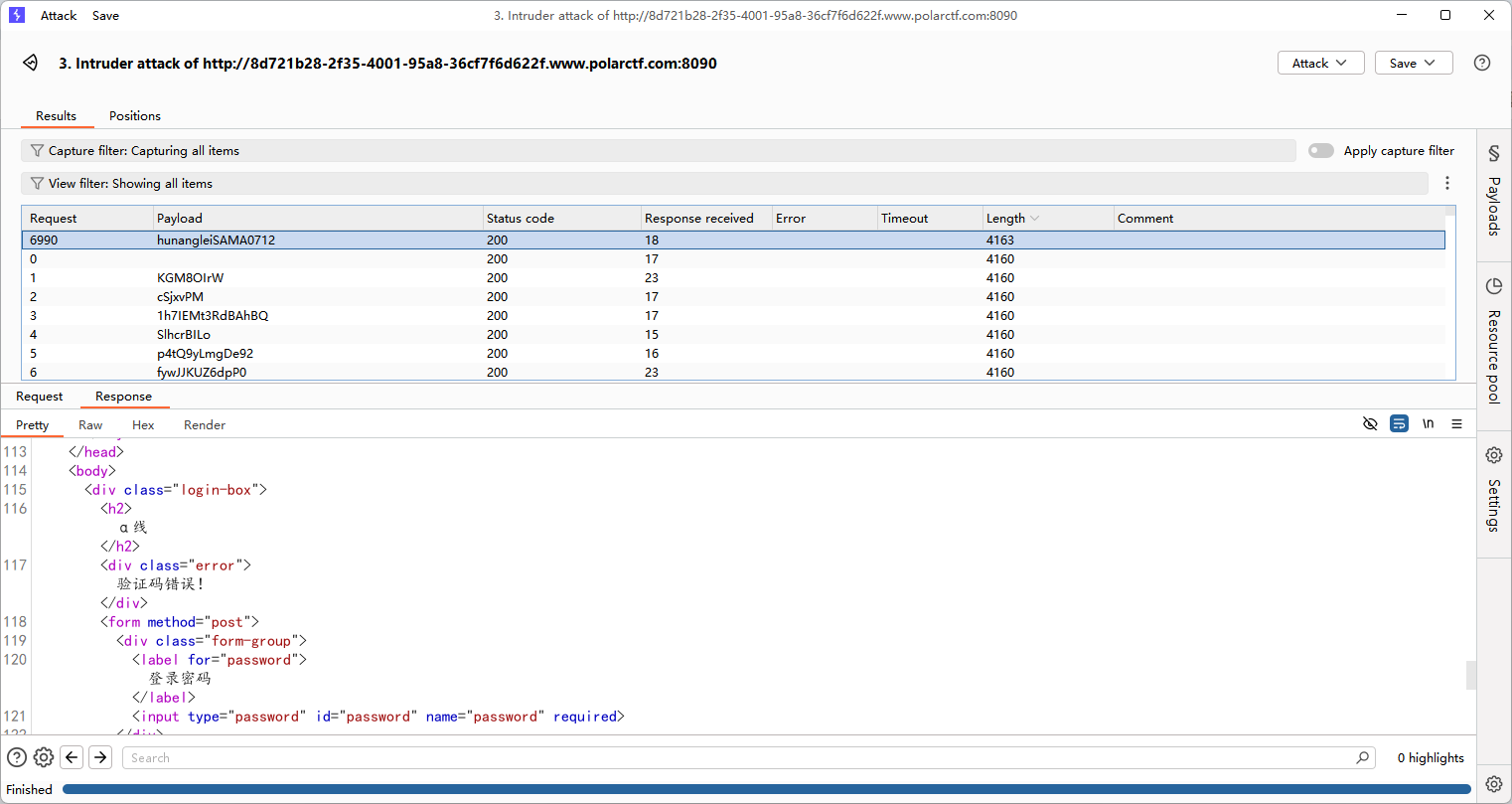
Task: Select the Render view of response
Action: [205, 425]
